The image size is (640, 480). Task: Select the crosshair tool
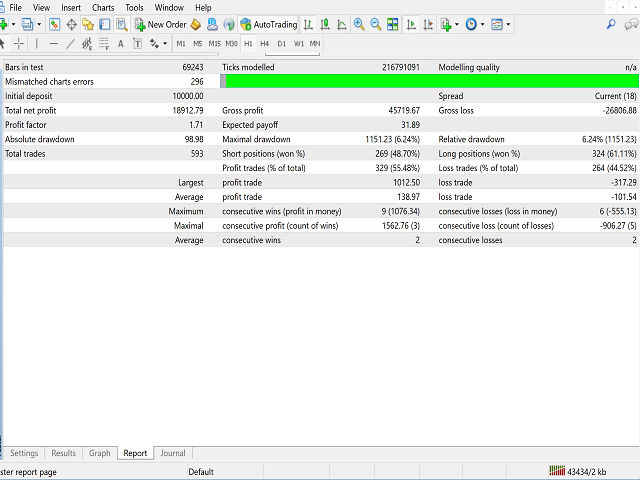coord(19,43)
